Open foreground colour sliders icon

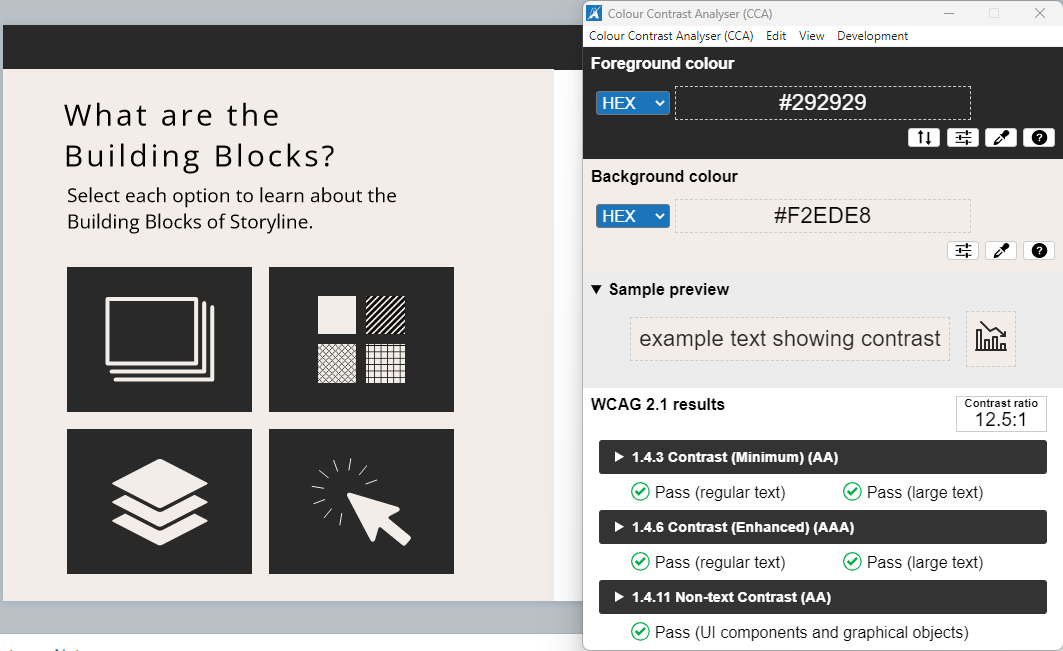point(963,138)
